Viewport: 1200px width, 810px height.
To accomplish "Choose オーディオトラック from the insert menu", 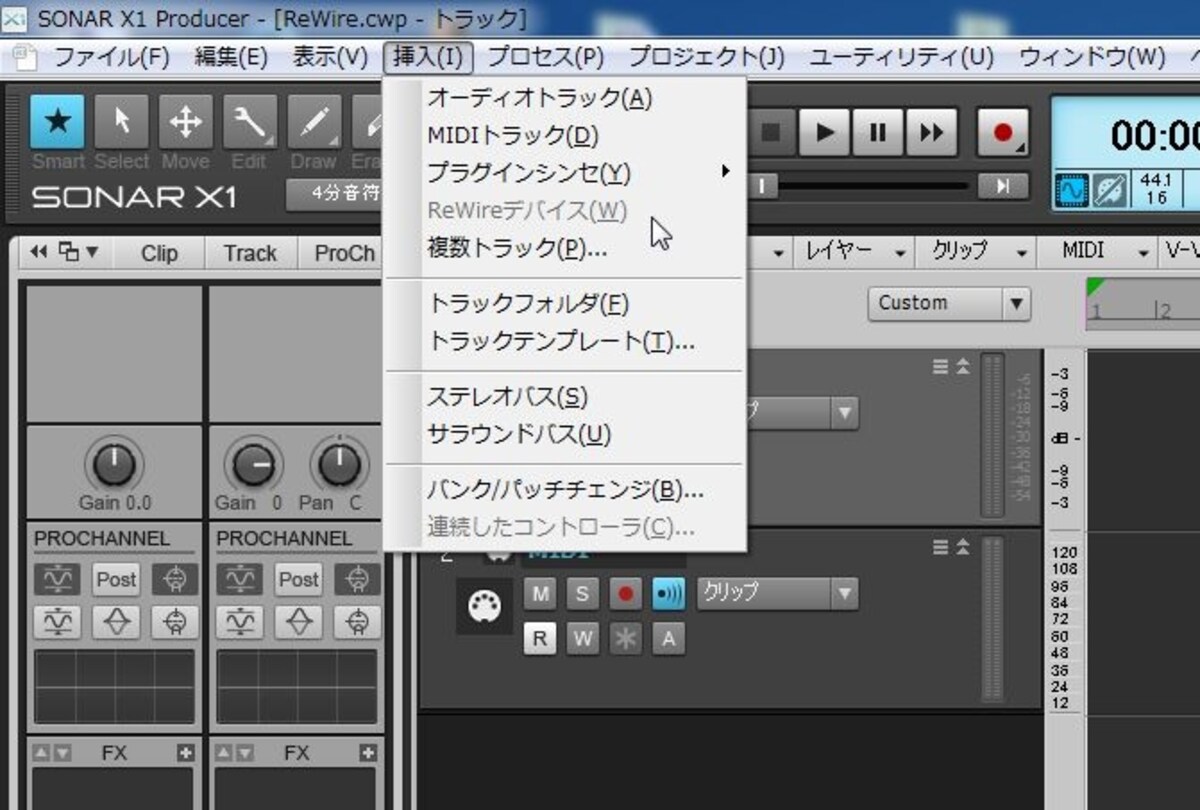I will point(564,97).
